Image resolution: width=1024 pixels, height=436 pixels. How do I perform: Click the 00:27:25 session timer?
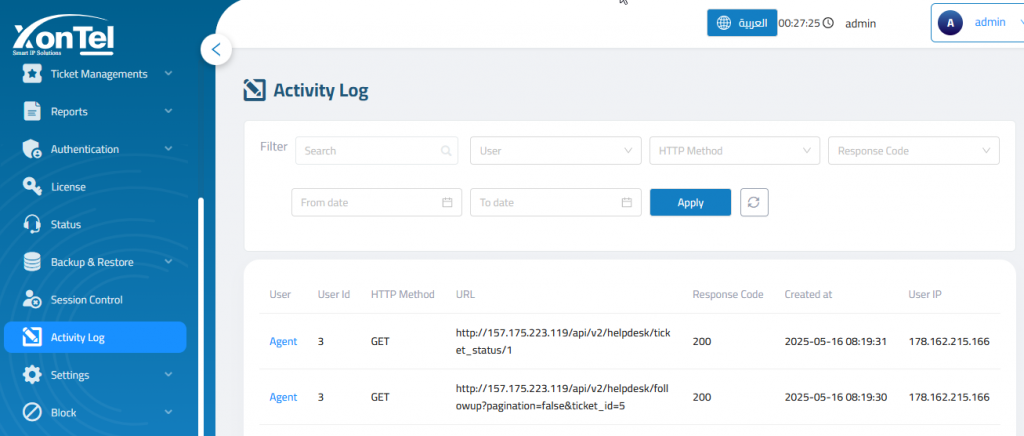799,23
